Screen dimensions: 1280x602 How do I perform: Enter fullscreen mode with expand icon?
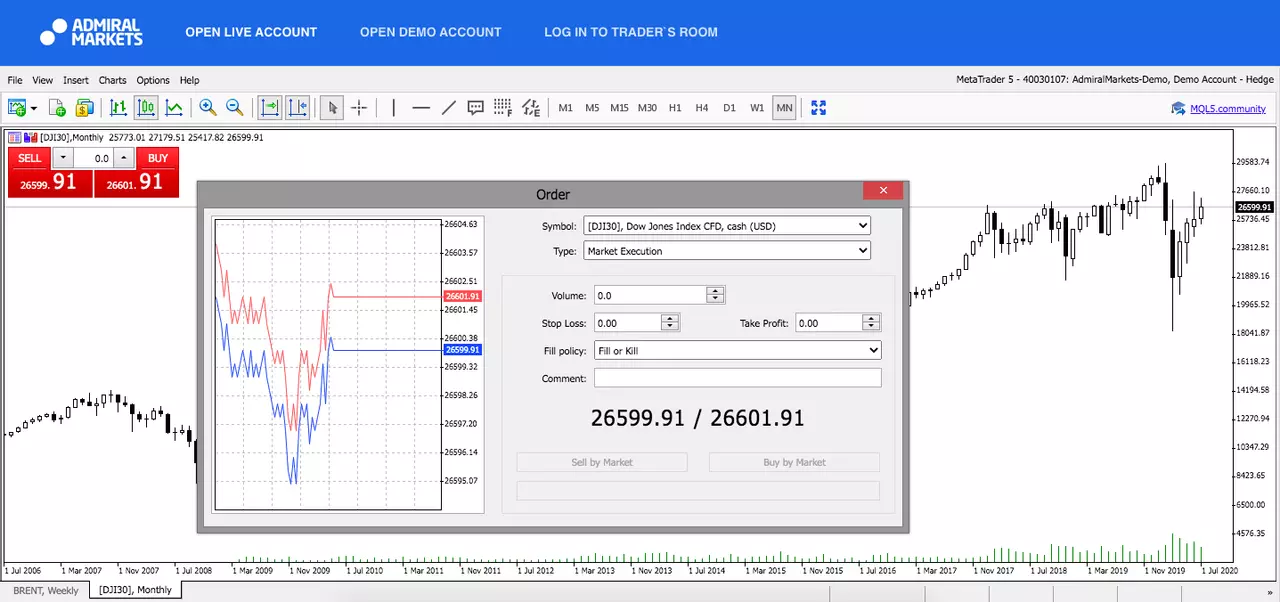click(x=819, y=108)
